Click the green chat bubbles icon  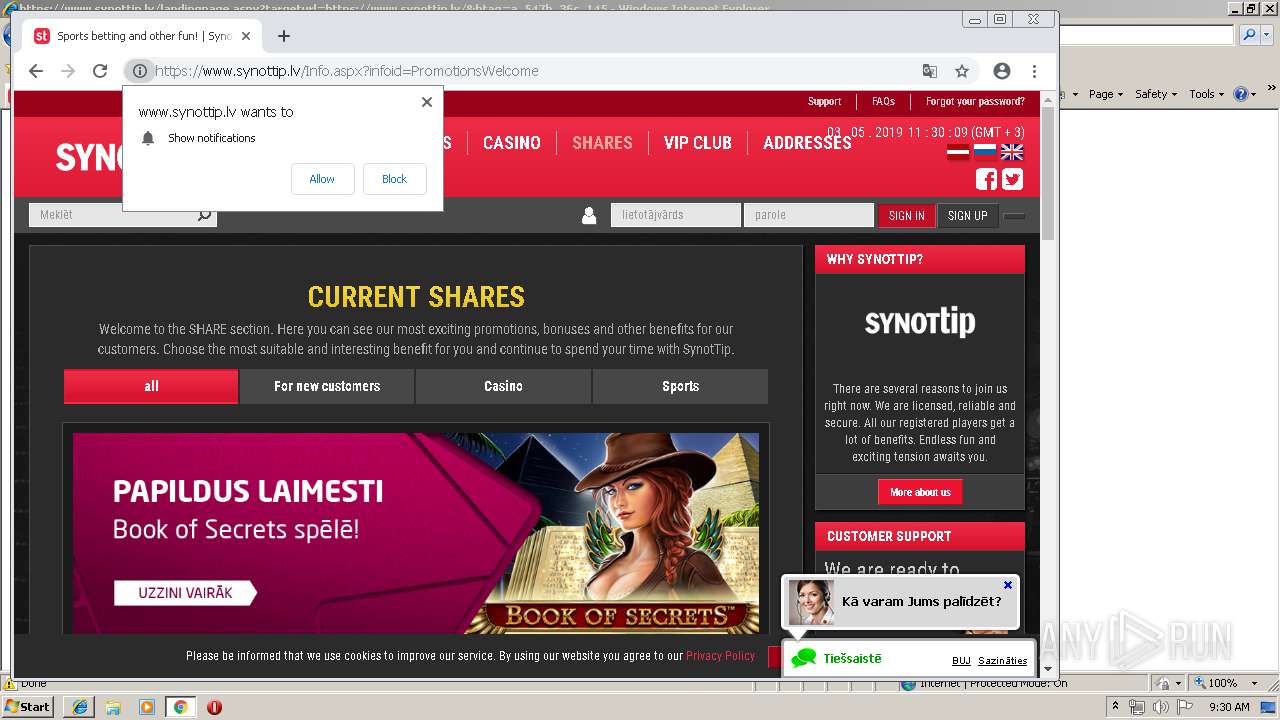click(x=804, y=658)
